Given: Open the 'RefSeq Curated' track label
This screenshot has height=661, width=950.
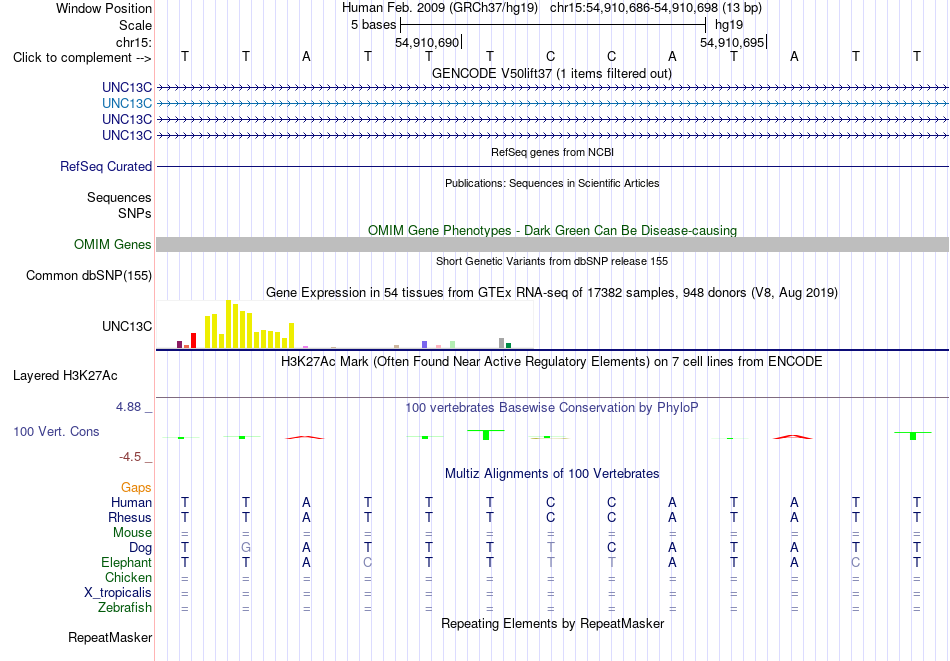Looking at the screenshot, I should tap(106, 167).
